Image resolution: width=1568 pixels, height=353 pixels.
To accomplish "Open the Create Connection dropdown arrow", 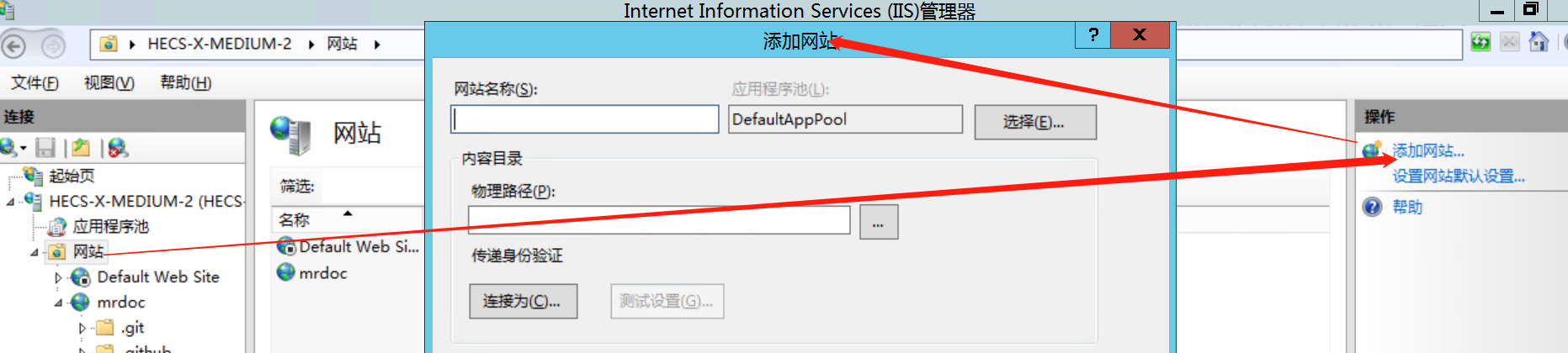I will pos(24,149).
